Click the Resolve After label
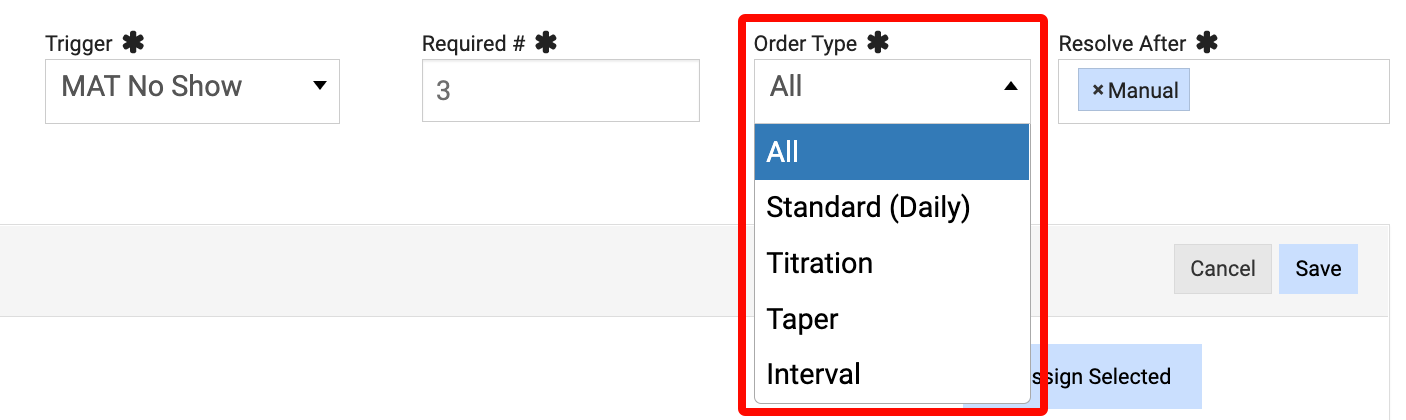The width and height of the screenshot is (1406, 420). coord(1122,44)
